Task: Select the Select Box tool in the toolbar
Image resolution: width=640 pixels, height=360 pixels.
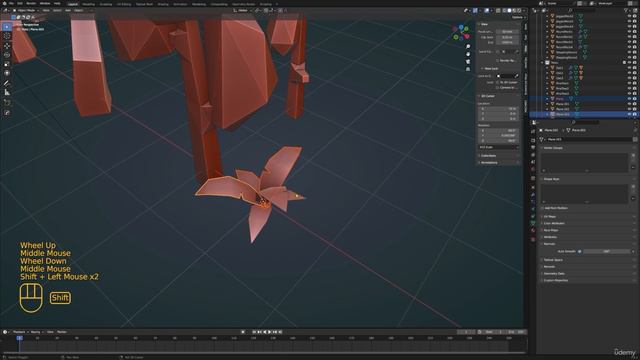Action: (7, 27)
